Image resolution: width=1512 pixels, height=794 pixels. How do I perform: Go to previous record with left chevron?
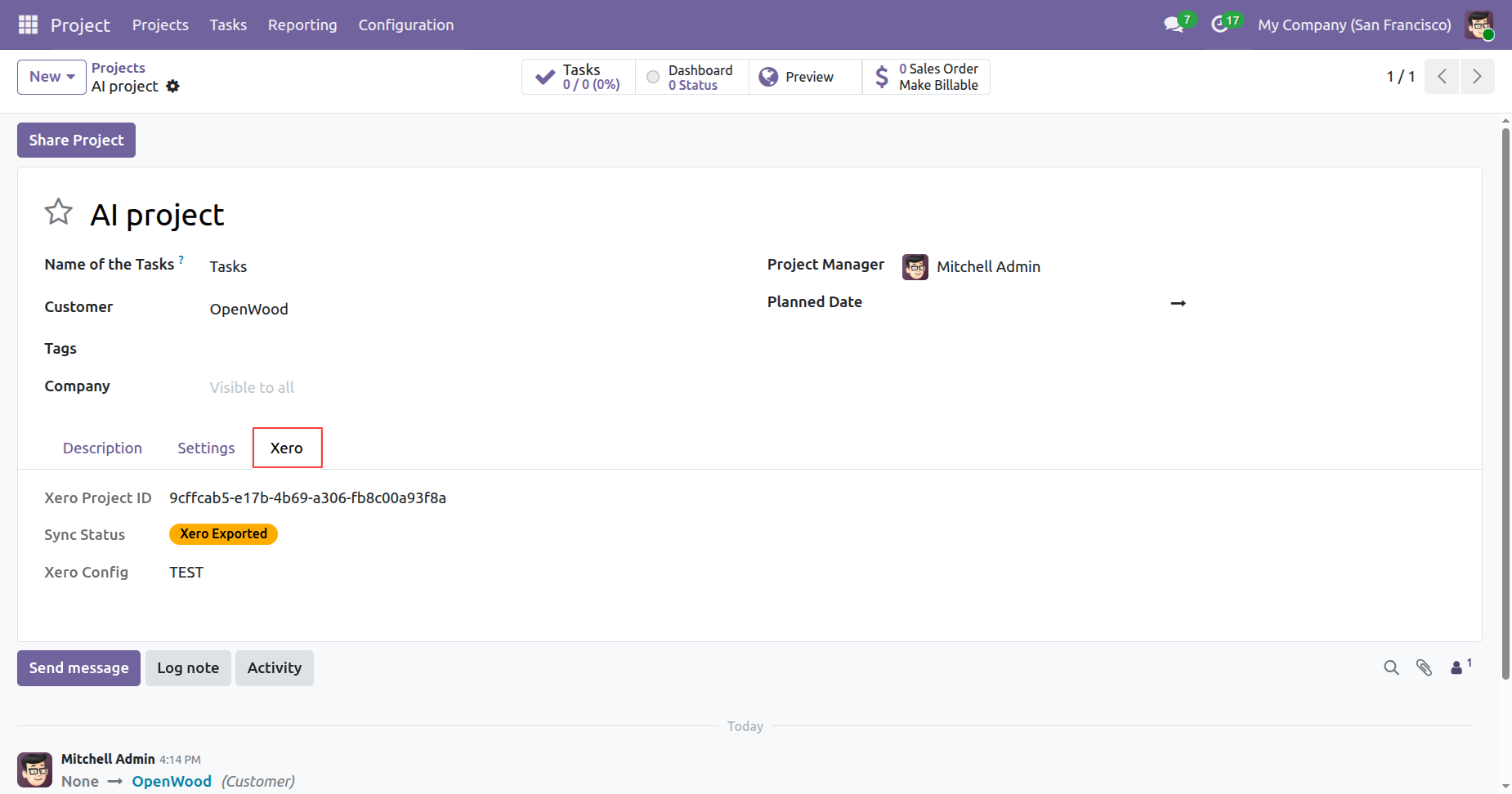tap(1442, 76)
